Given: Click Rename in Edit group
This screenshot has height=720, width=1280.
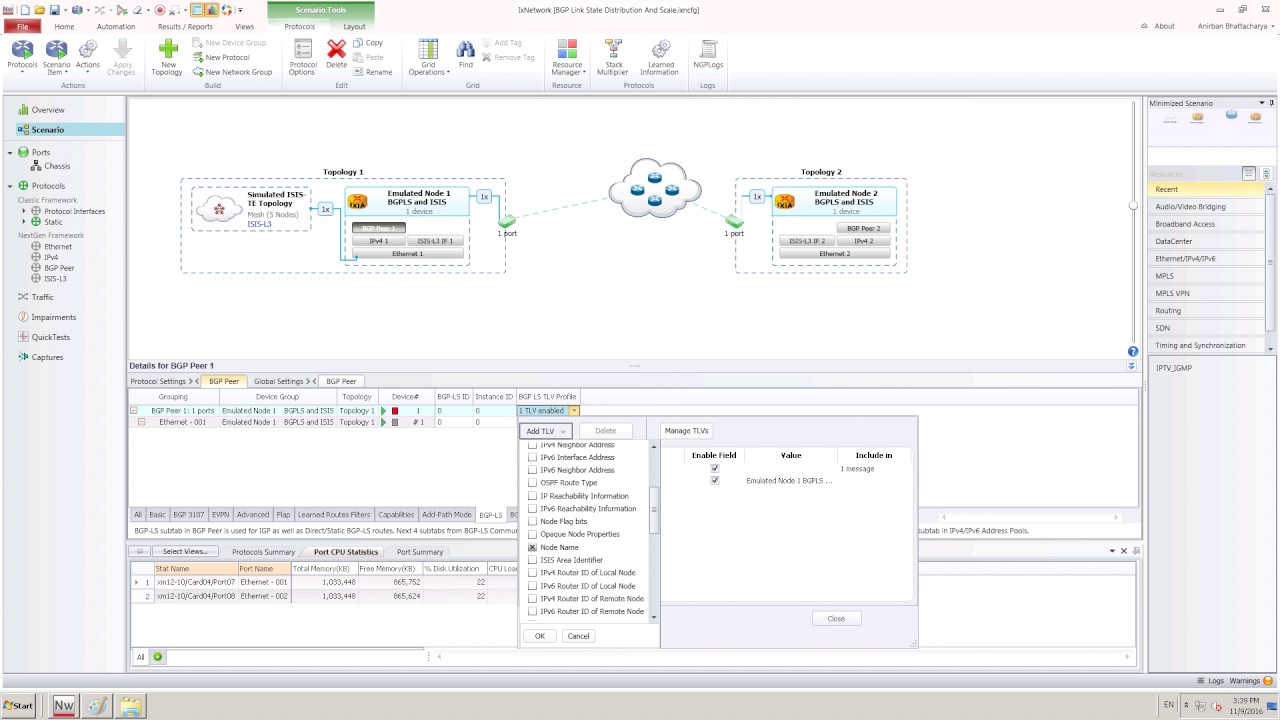Looking at the screenshot, I should tap(373, 72).
